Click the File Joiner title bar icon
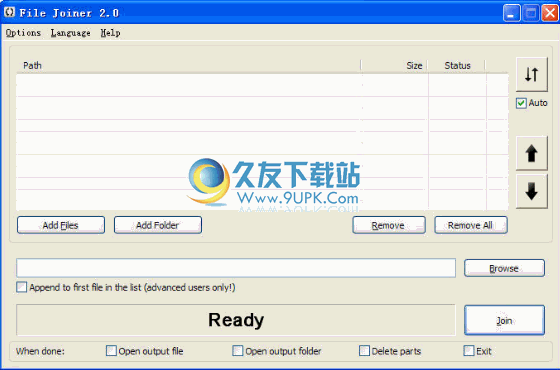Screen dimensions: 560x370 click(9, 12)
